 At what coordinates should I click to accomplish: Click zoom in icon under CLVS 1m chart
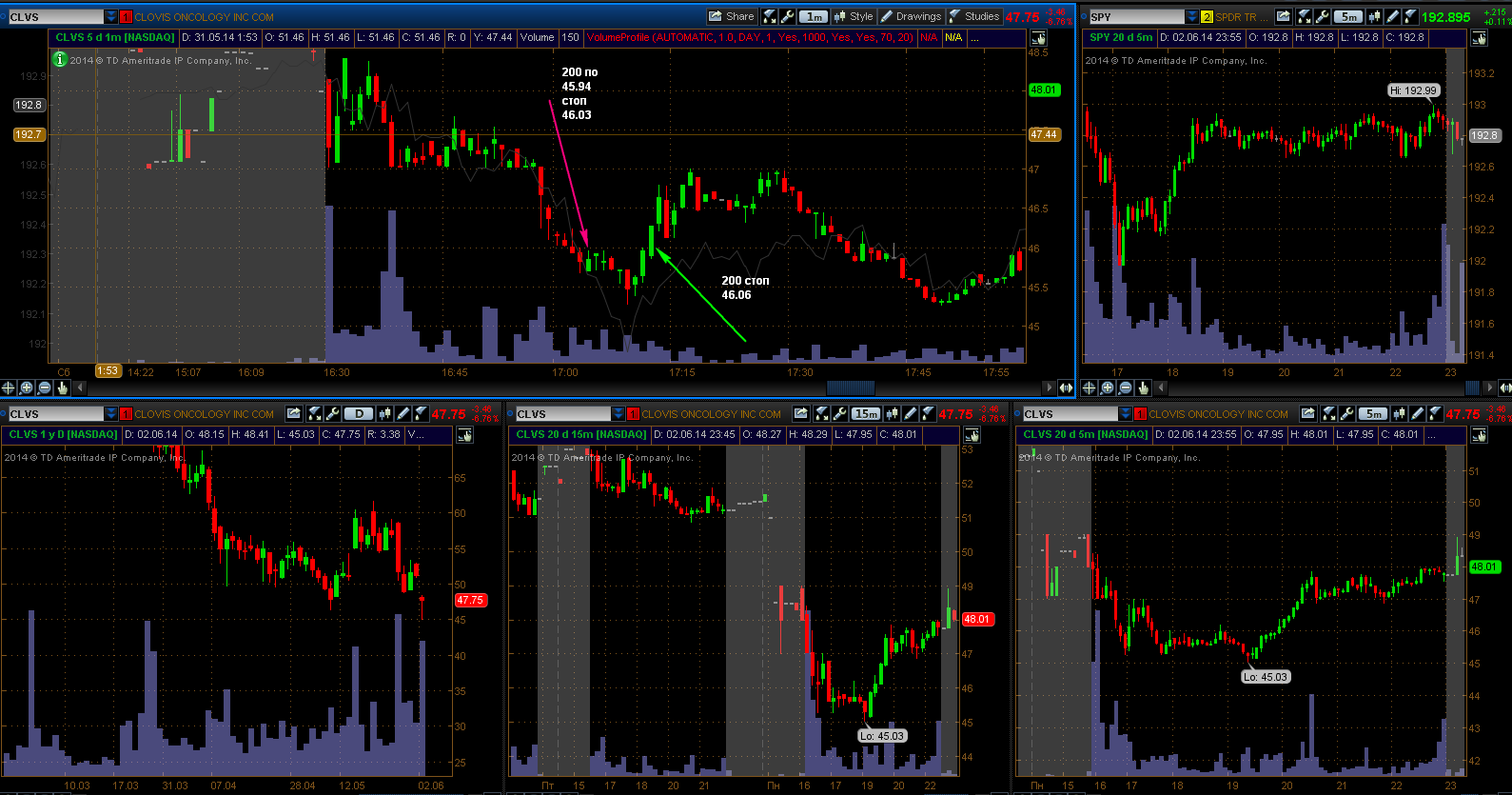point(27,388)
